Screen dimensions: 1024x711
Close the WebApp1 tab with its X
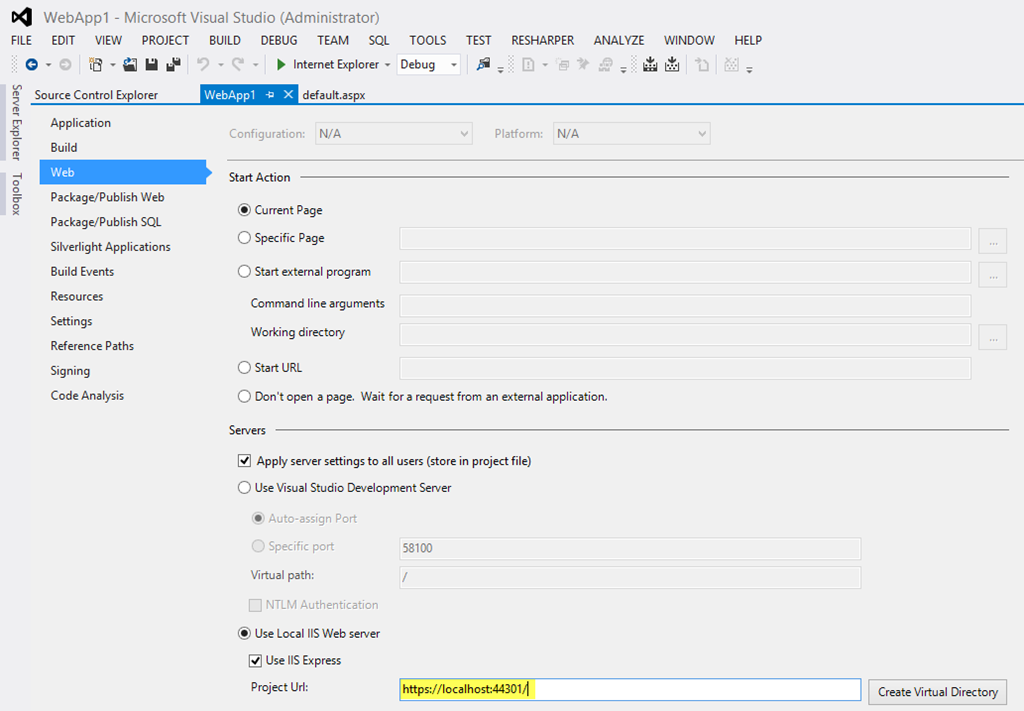point(288,95)
